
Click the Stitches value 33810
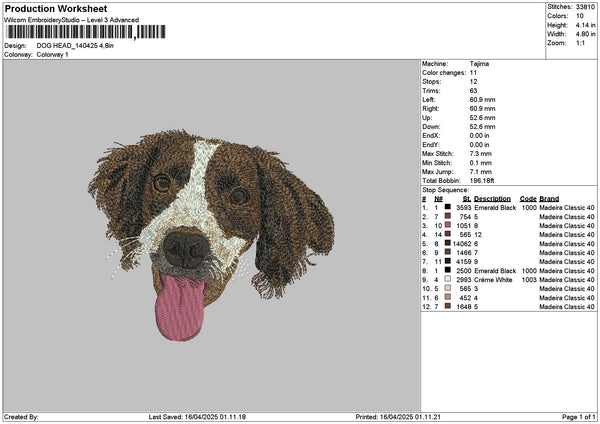pyautogui.click(x=585, y=7)
